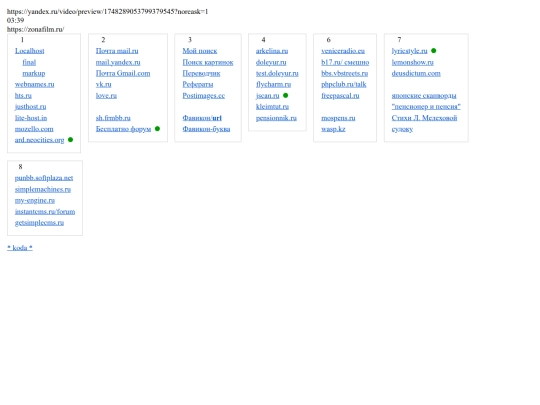Screen dimensions: 540x405
Task: Visit getsimplecms.ru link
Action: 39,223
